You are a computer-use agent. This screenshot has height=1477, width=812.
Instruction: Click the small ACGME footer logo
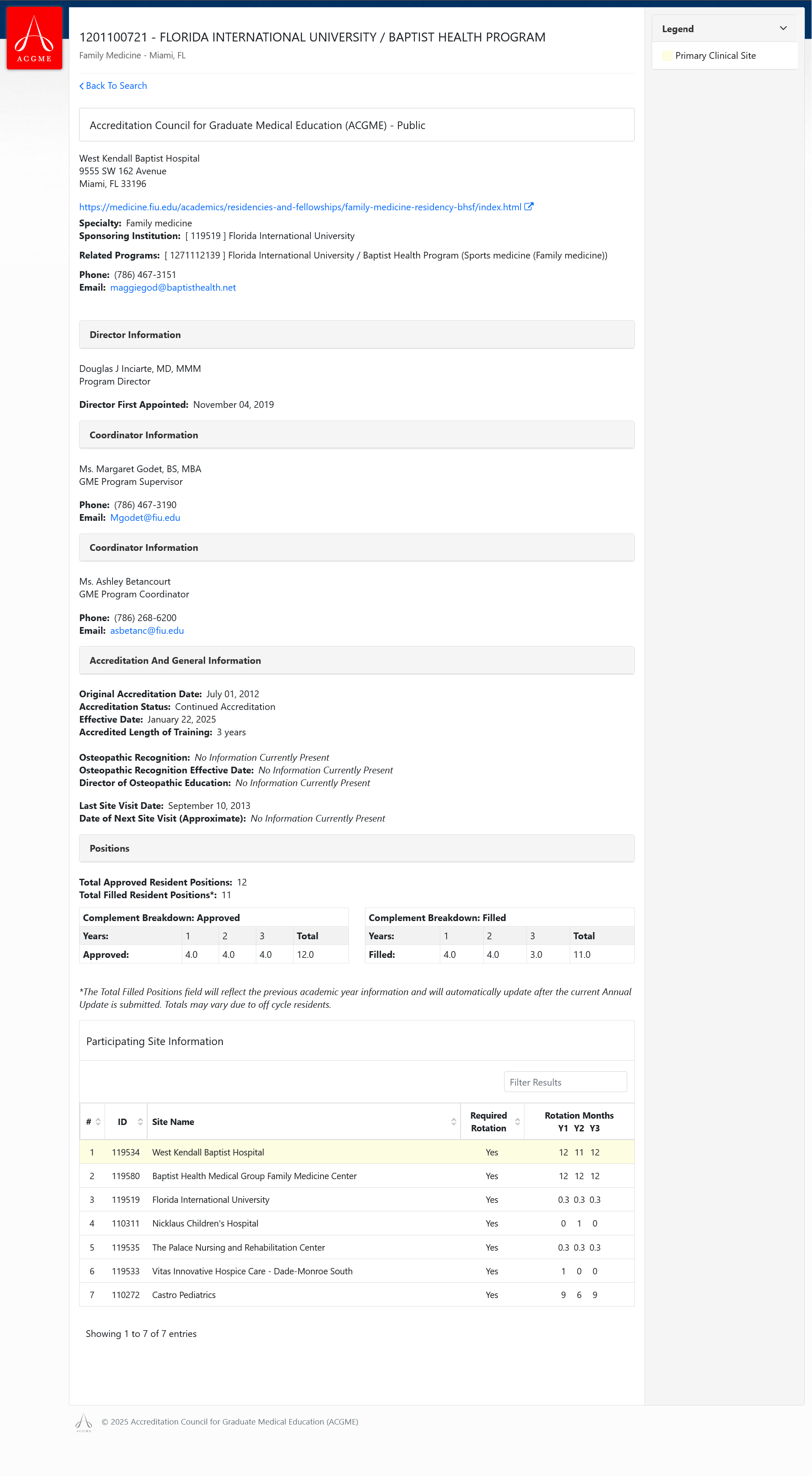84,1422
